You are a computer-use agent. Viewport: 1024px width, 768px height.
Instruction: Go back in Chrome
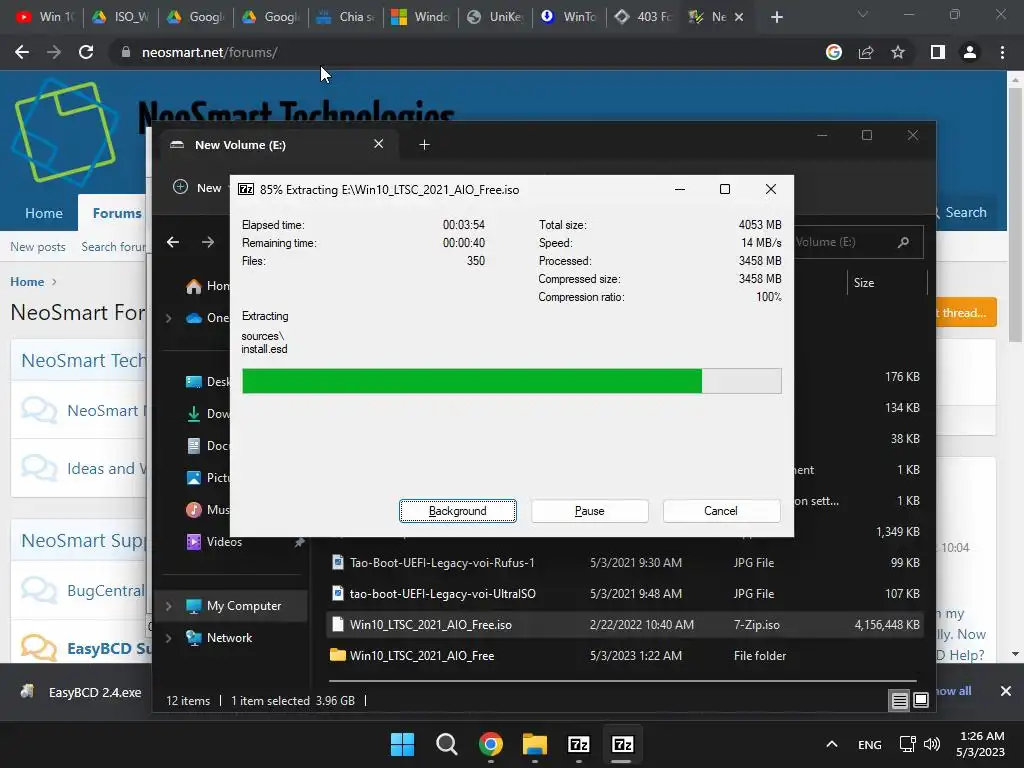click(x=22, y=52)
